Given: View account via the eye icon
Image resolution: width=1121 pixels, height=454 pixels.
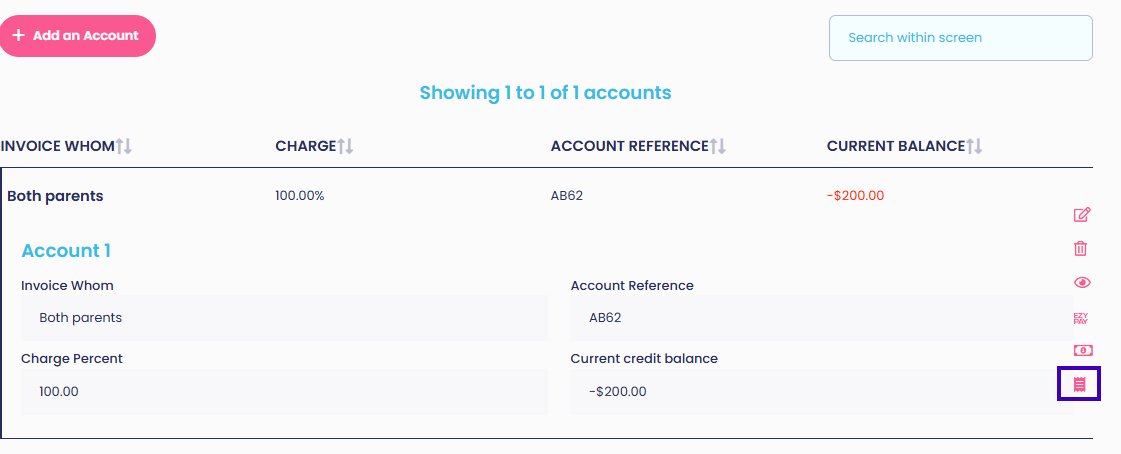Looking at the screenshot, I should tap(1082, 282).
